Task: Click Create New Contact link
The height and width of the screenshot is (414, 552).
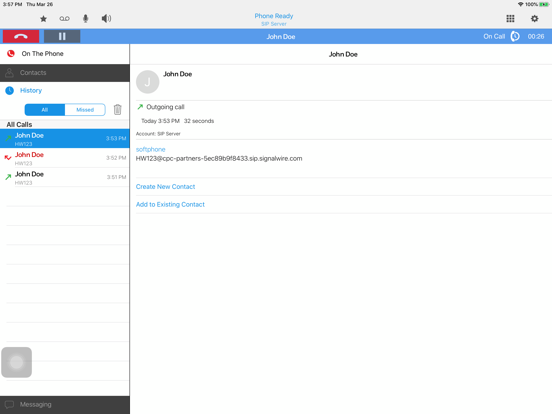Action: pos(165,187)
